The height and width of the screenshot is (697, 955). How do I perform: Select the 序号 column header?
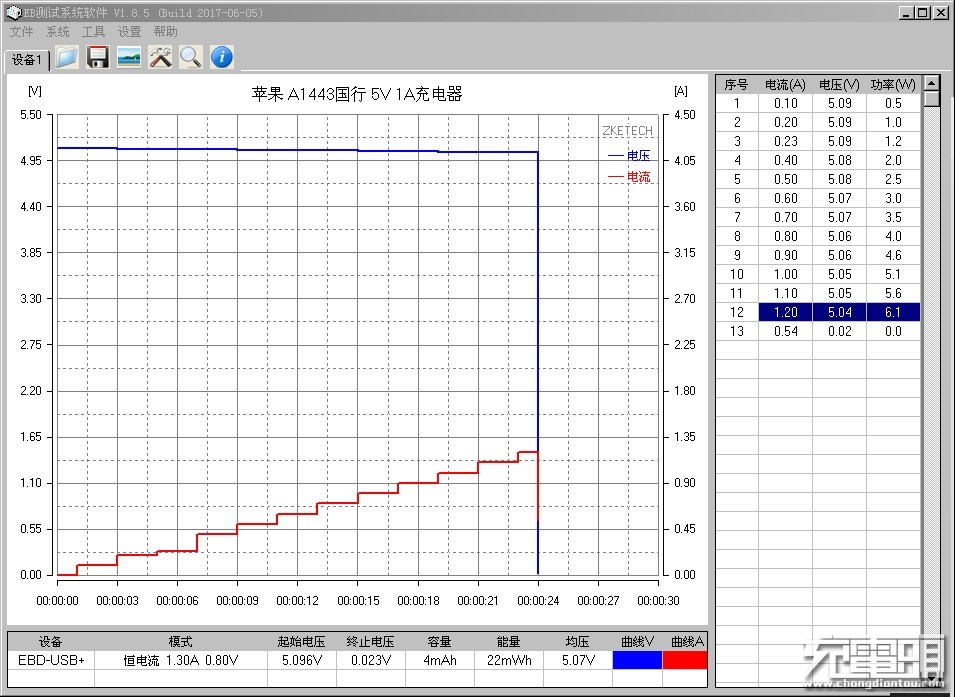tap(736, 85)
